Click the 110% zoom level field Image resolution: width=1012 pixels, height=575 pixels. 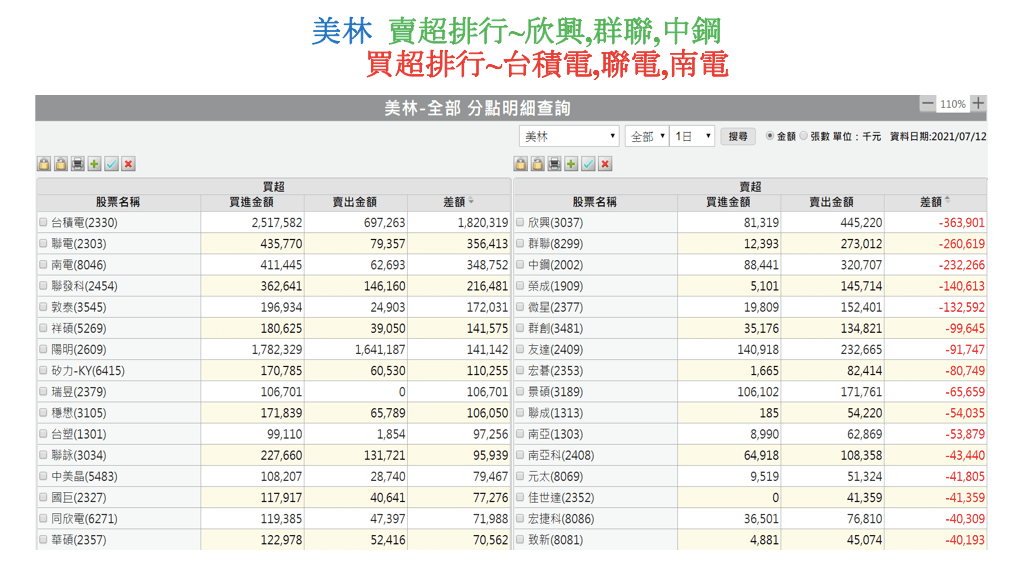(952, 104)
